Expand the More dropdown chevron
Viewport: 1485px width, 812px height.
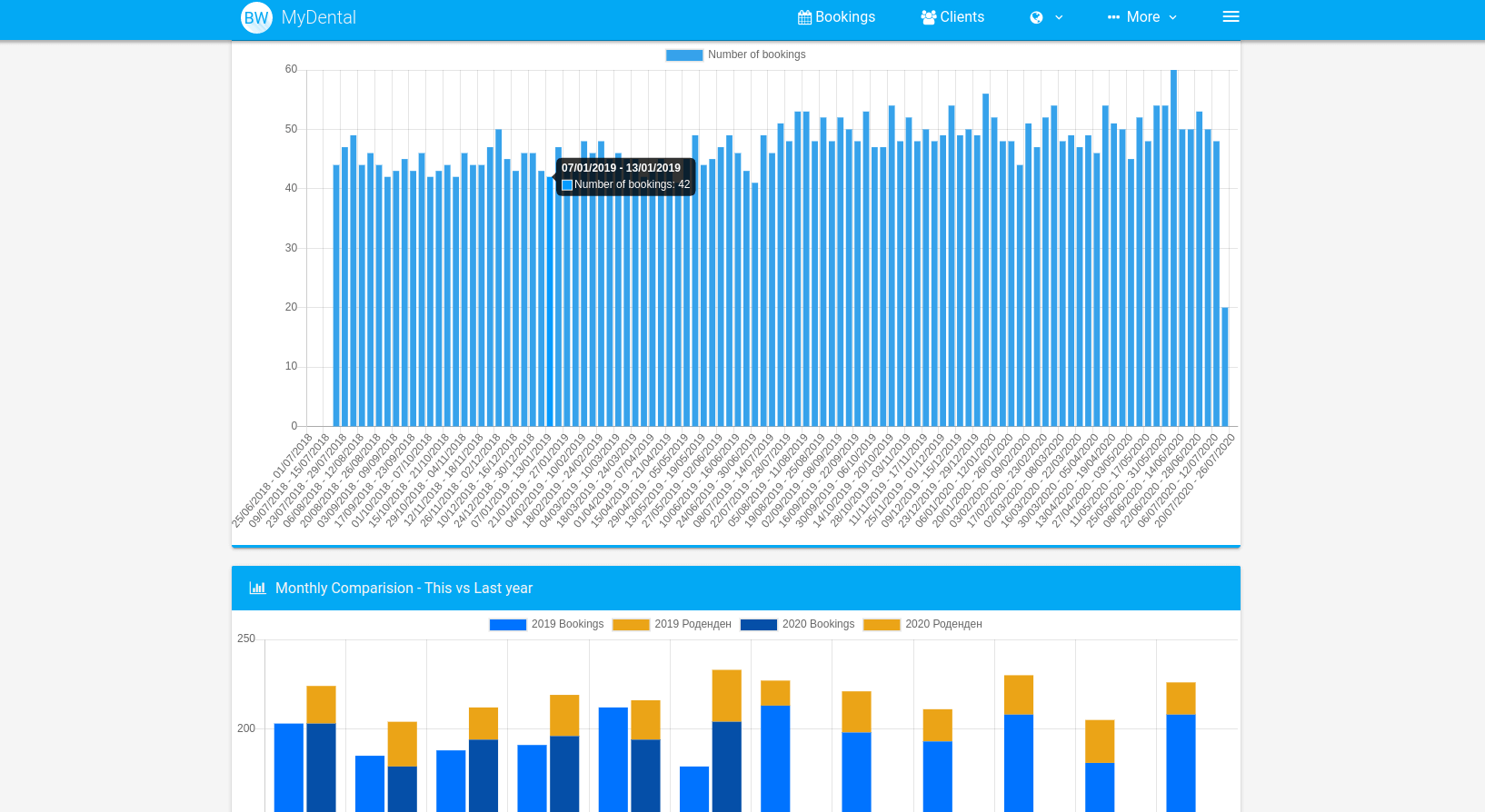(x=1172, y=17)
